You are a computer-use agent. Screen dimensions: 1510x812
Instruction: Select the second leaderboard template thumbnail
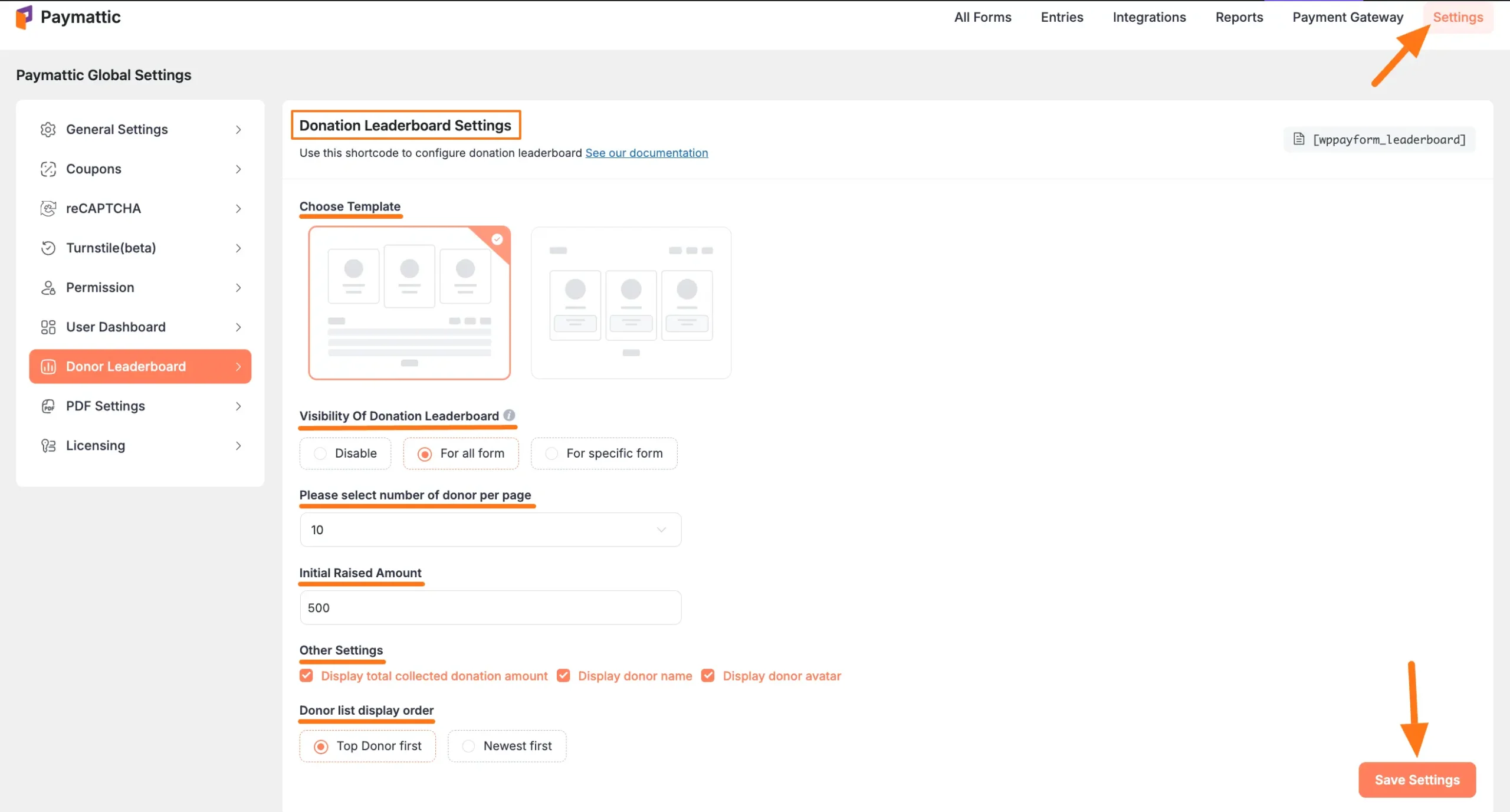pyautogui.click(x=631, y=303)
